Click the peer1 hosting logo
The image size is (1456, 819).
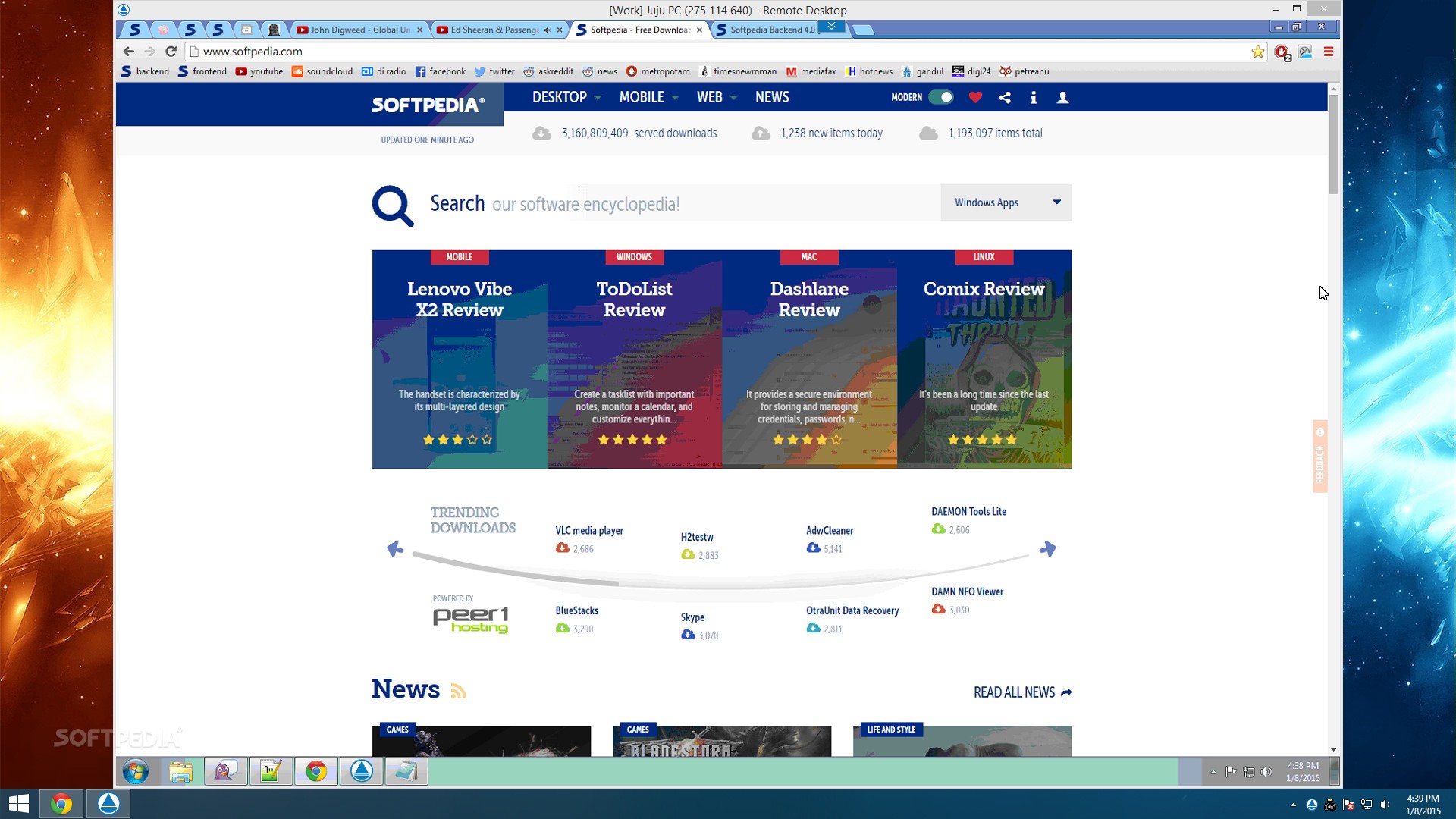click(x=470, y=620)
